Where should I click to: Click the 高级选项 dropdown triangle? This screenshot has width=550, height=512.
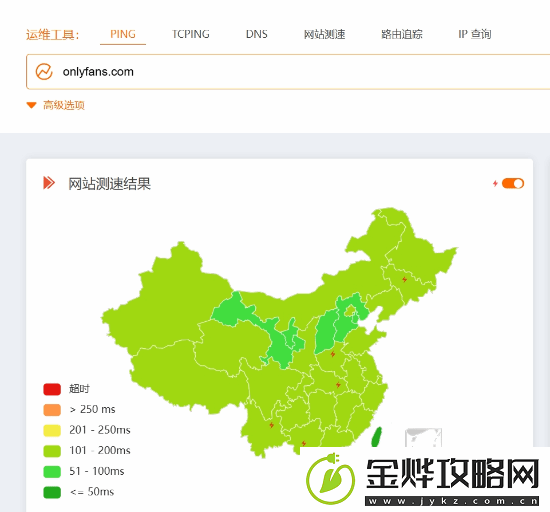click(32, 105)
